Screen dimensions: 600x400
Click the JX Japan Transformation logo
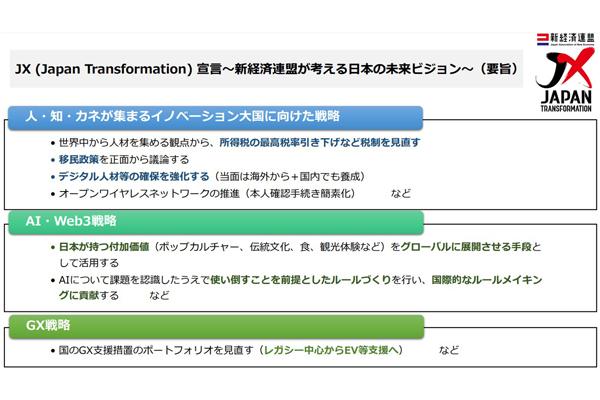(564, 81)
